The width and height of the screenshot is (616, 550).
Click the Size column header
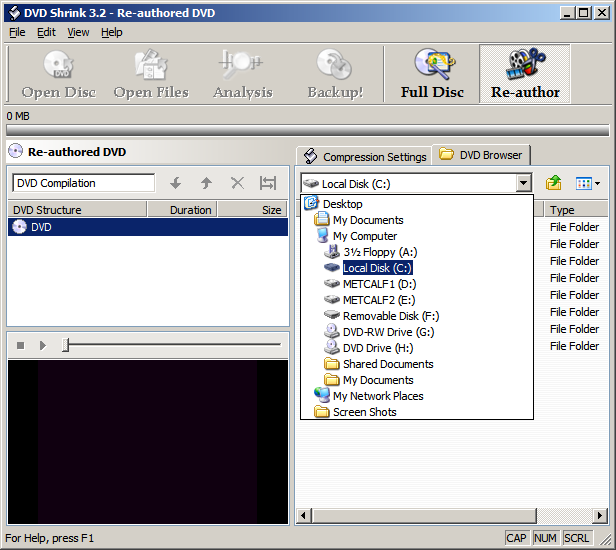(252, 210)
